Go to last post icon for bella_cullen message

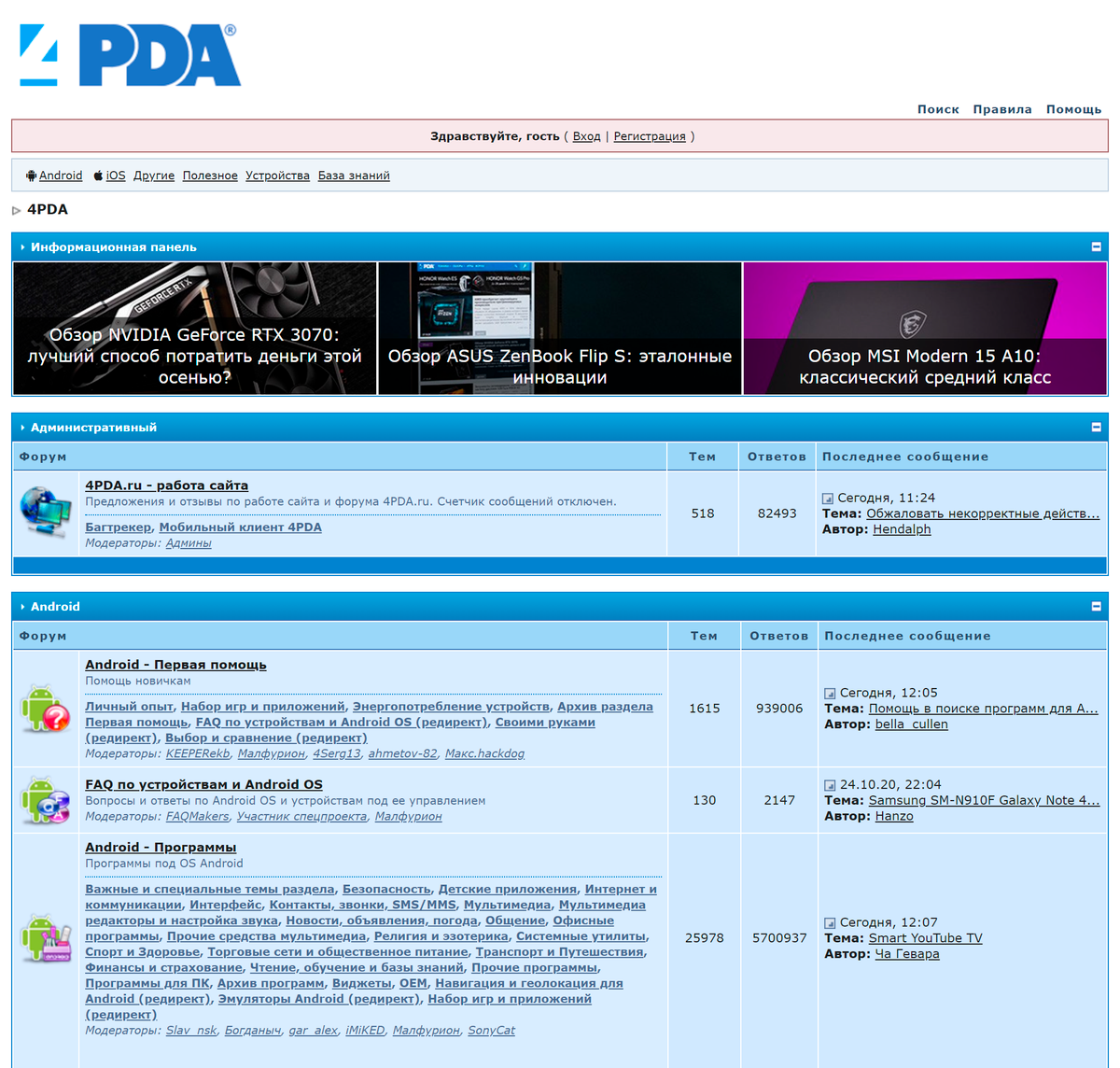830,694
